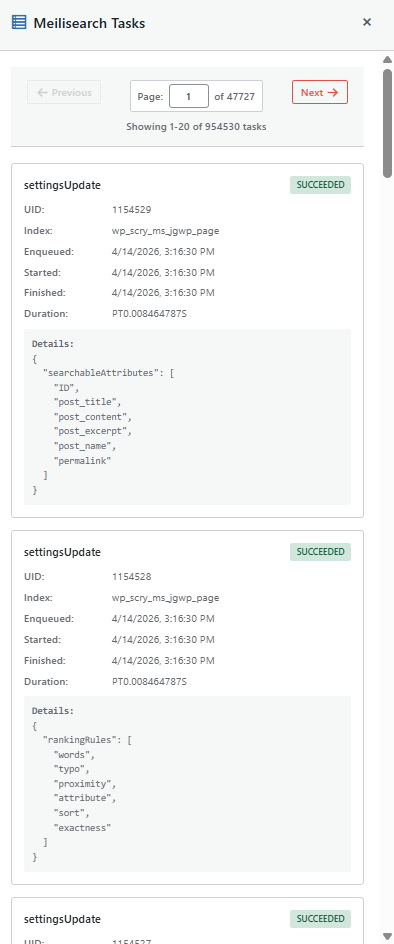This screenshot has width=394, height=944.
Task: Select UID value 1154528
Action: (x=131, y=577)
